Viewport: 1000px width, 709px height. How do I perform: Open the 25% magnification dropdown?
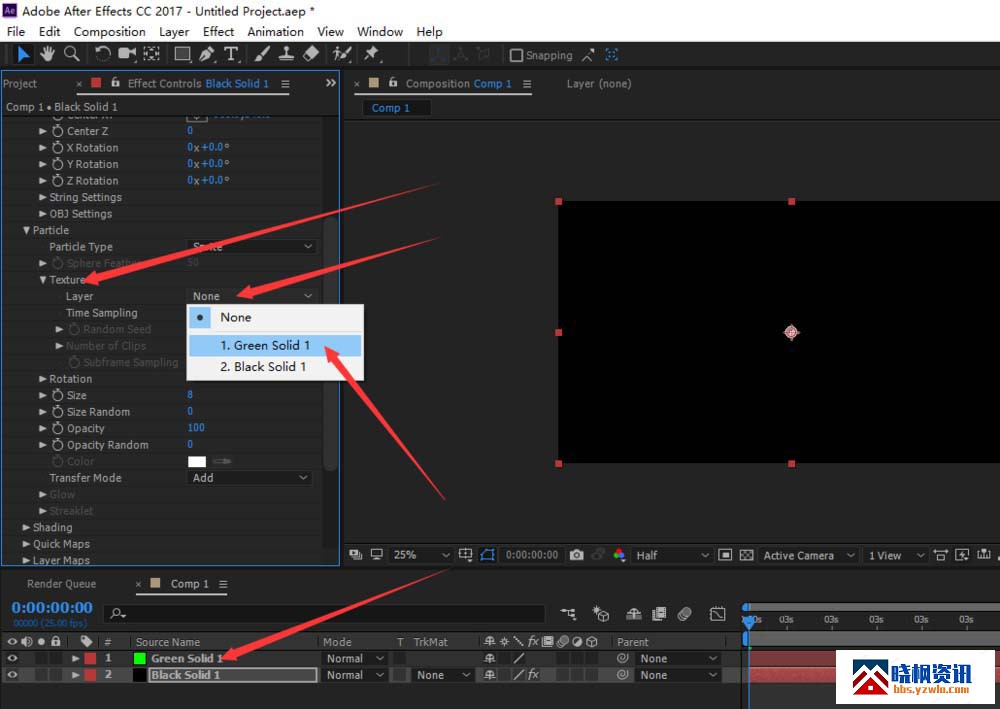[x=421, y=555]
